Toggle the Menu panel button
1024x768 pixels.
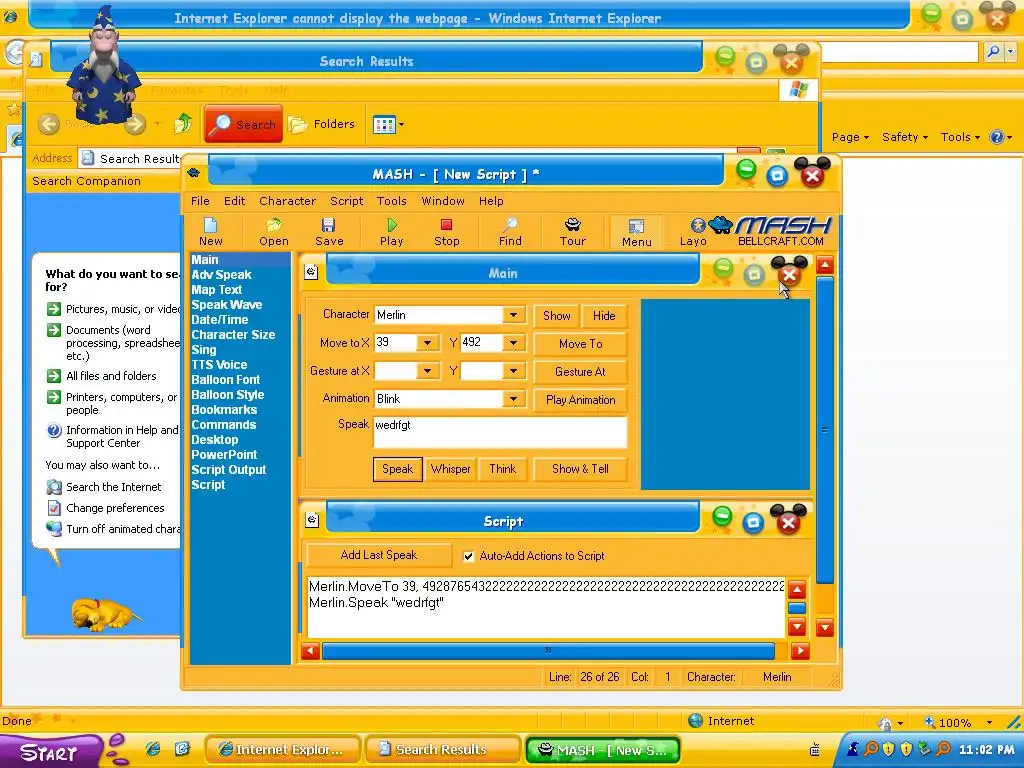[637, 232]
